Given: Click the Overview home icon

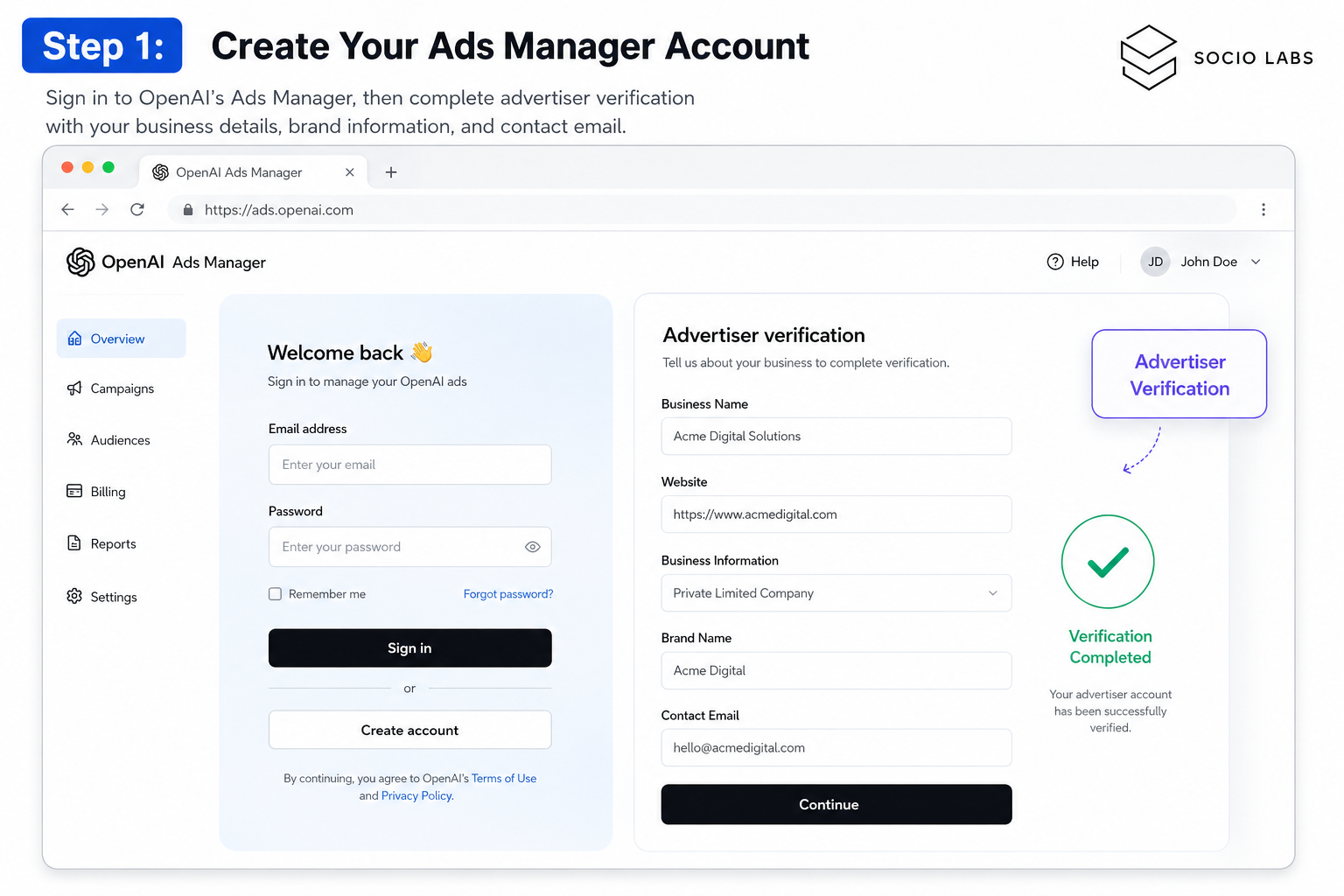Looking at the screenshot, I should (75, 339).
